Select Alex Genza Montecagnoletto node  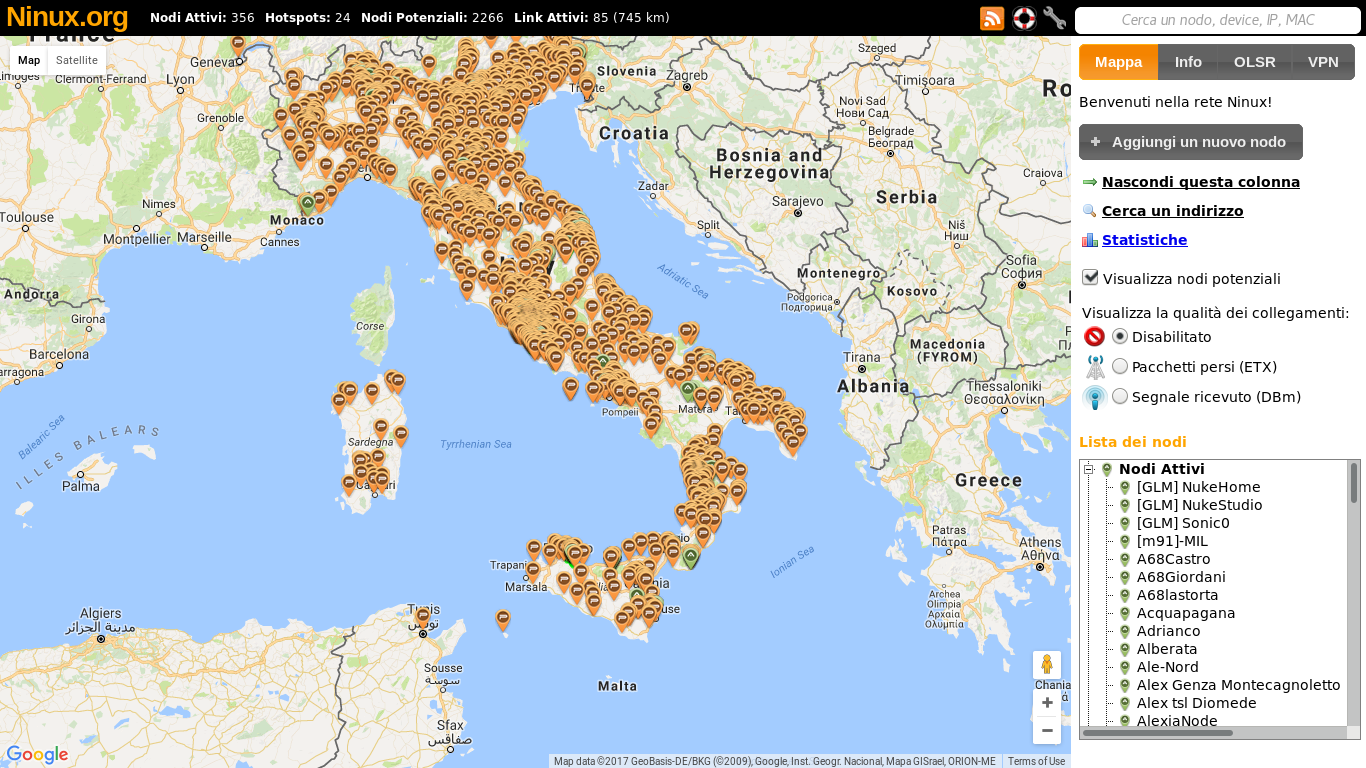[x=1238, y=685]
